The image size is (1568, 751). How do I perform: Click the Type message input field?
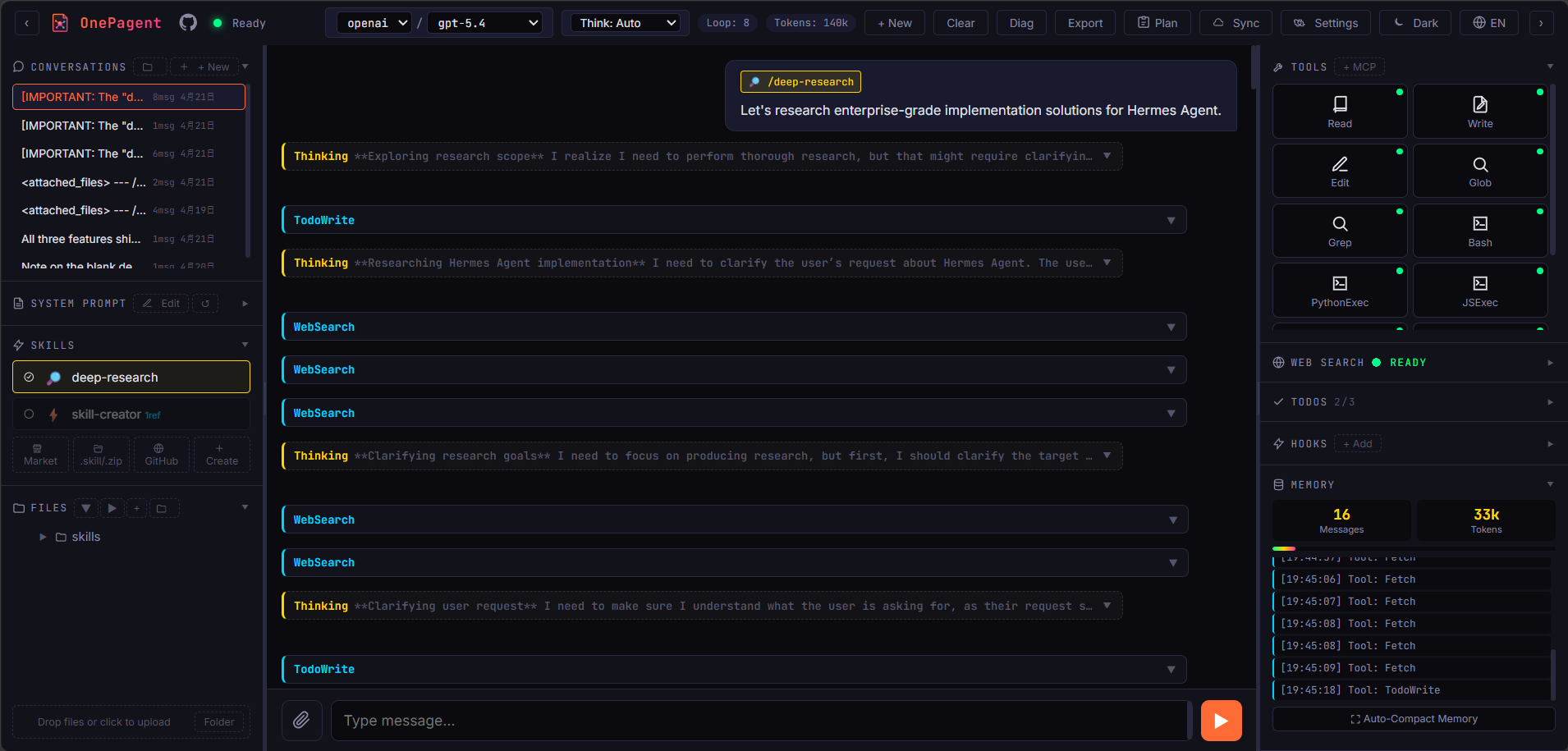[x=760, y=721]
